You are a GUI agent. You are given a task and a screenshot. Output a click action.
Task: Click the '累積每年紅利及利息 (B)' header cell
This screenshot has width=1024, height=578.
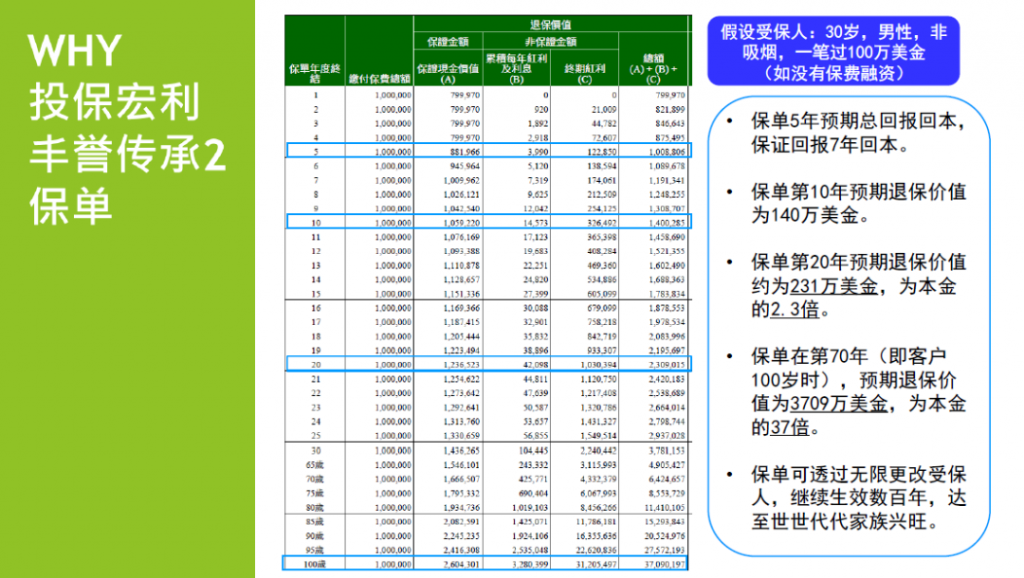517,68
